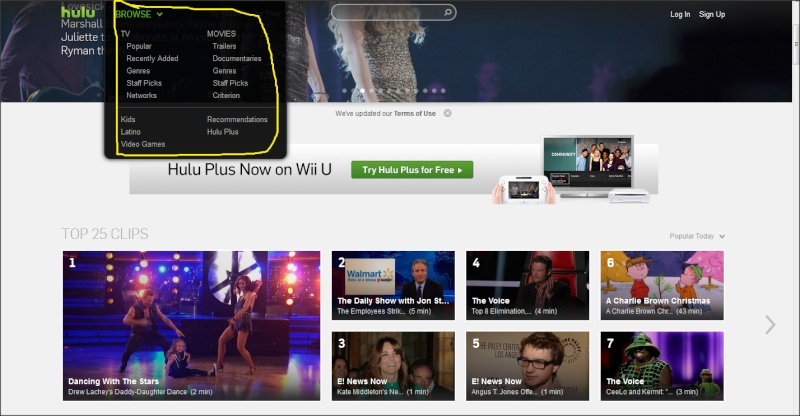The width and height of the screenshot is (800, 416).
Task: Click the hulu logo
Action: [78, 12]
